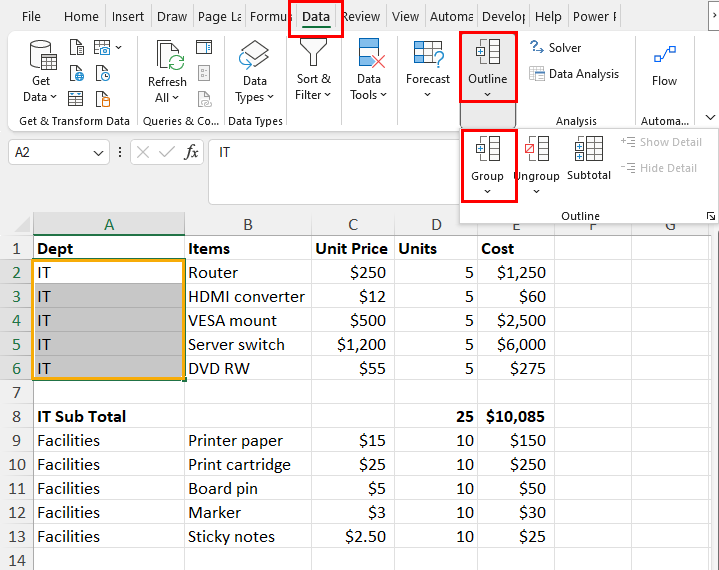
Task: Click the Recent Sources icon
Action: pos(103,73)
